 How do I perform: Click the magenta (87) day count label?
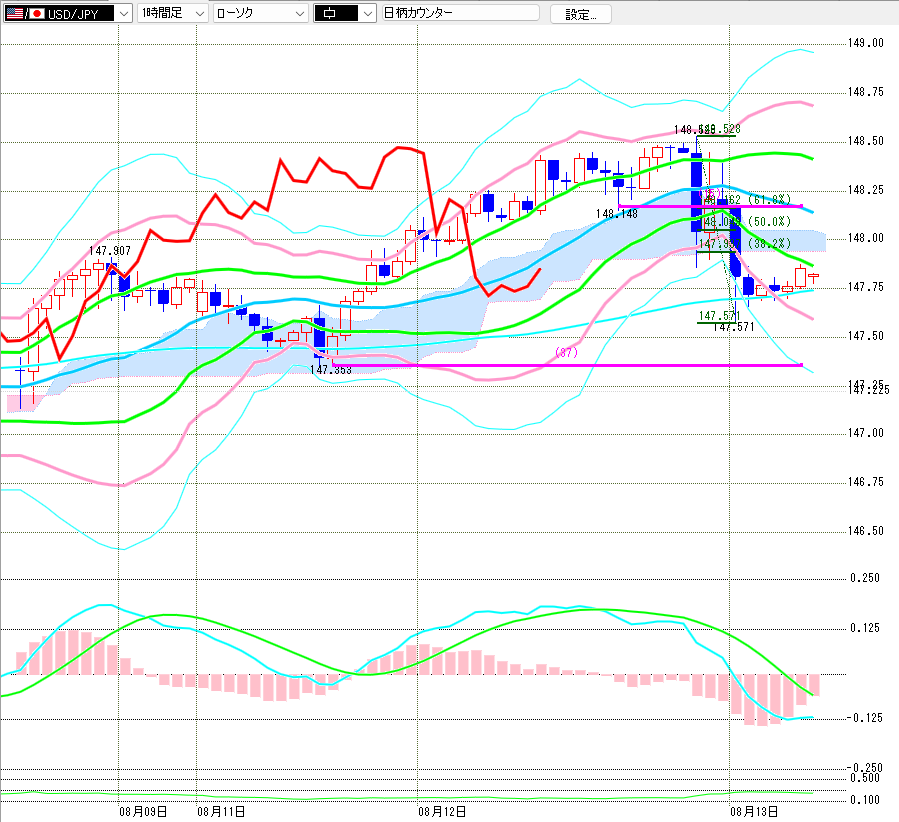pyautogui.click(x=566, y=353)
